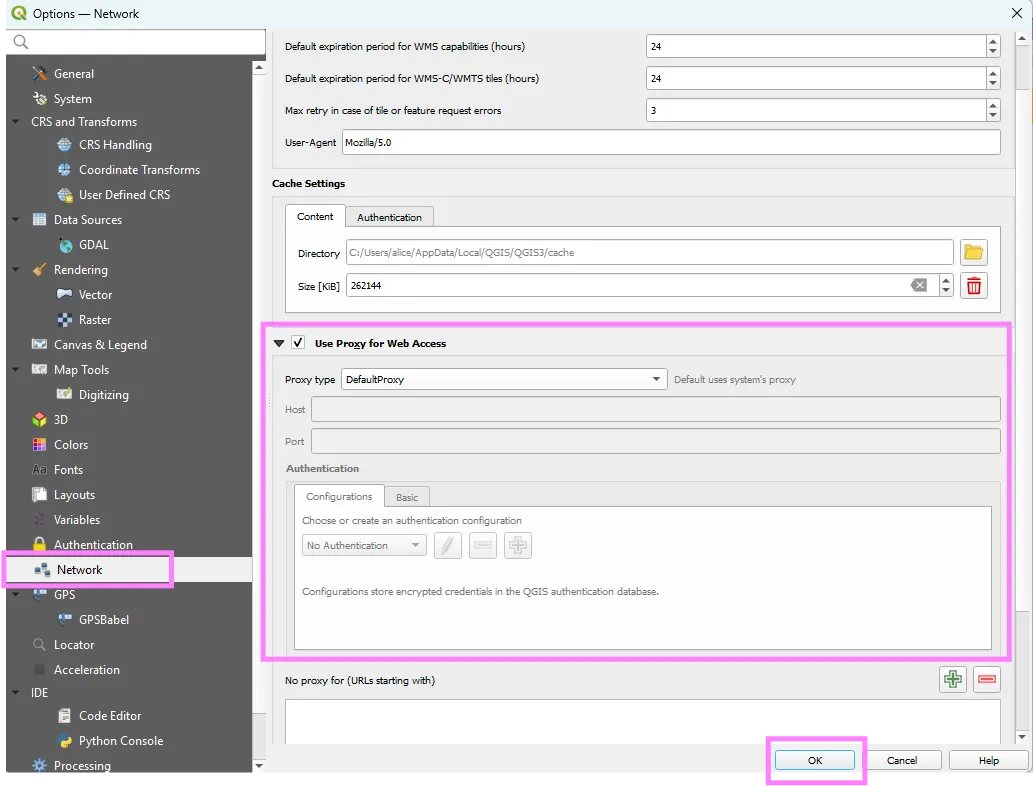Add a URL to the no-proxy list
The image size is (1033, 786).
click(x=952, y=679)
